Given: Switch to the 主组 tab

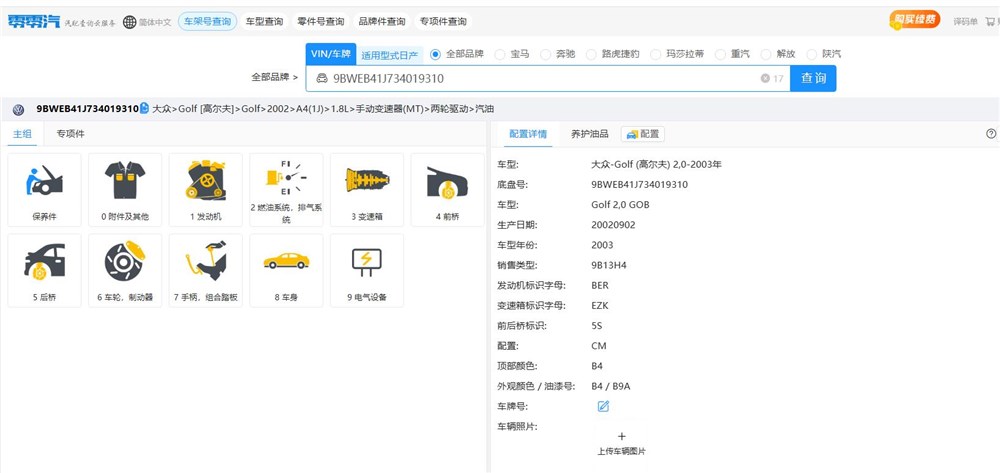Looking at the screenshot, I should [22, 134].
